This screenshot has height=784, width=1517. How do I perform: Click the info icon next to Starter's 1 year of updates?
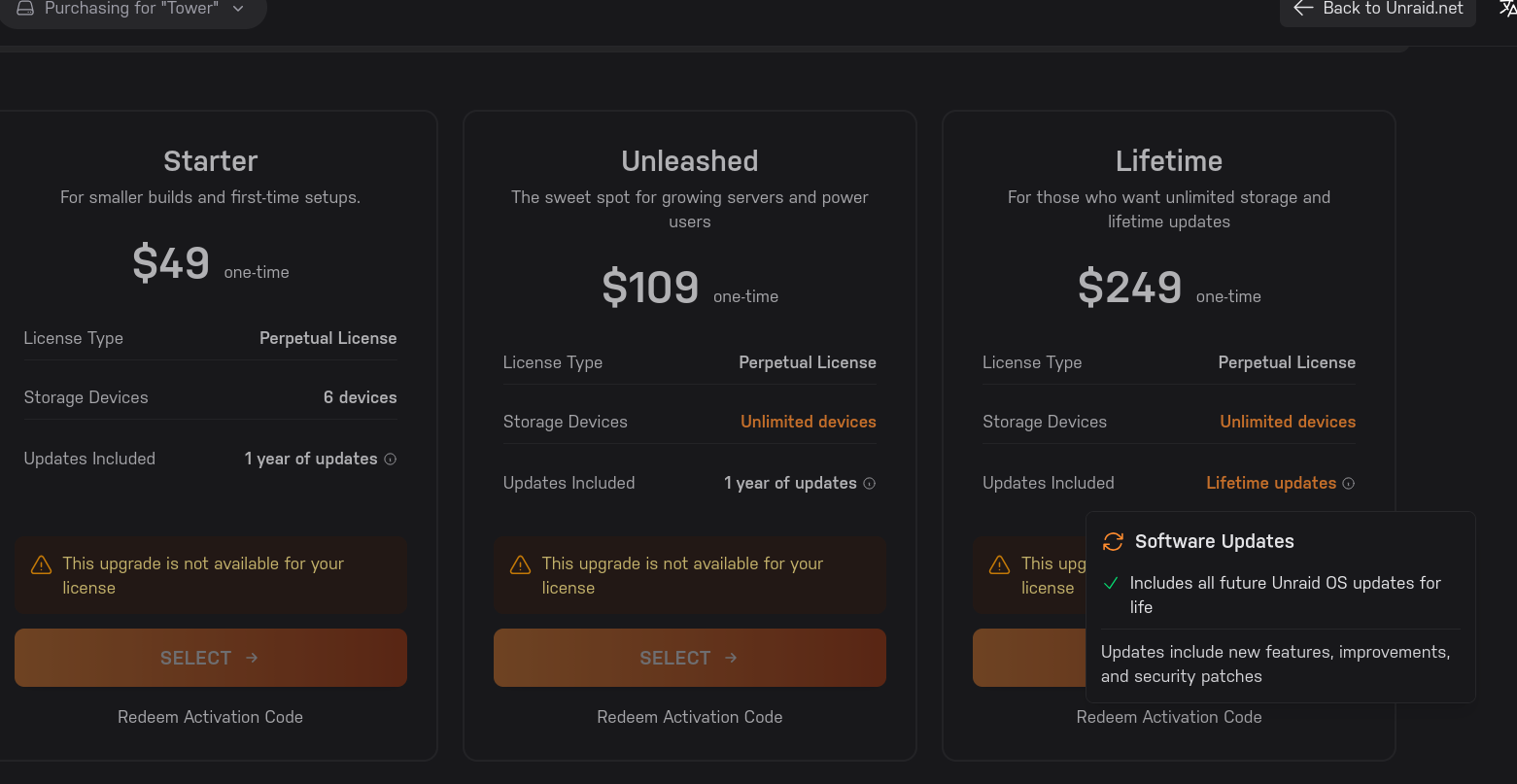391,460
